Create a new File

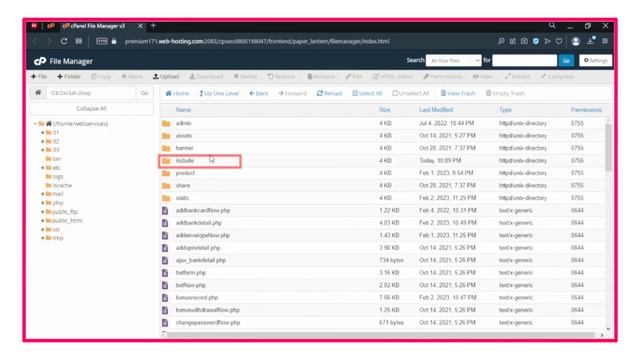(39, 76)
